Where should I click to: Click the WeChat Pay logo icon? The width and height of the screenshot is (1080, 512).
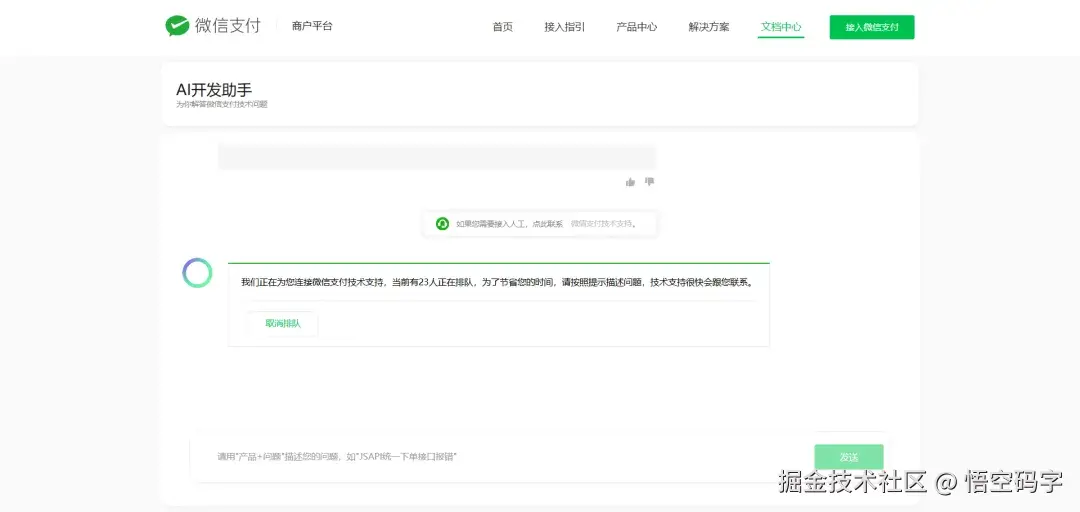pyautogui.click(x=177, y=26)
